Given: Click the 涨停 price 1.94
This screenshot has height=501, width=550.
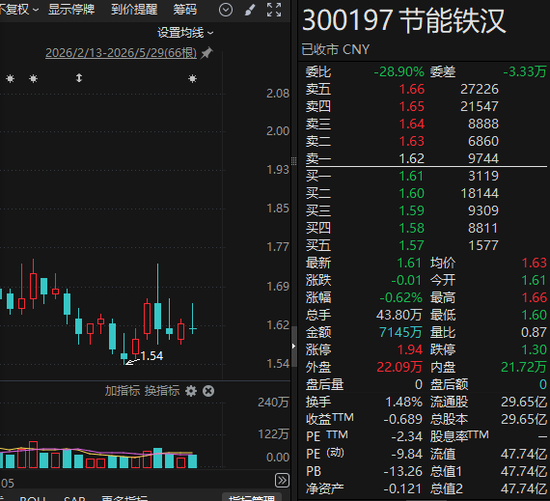Looking at the screenshot, I should click(410, 350).
